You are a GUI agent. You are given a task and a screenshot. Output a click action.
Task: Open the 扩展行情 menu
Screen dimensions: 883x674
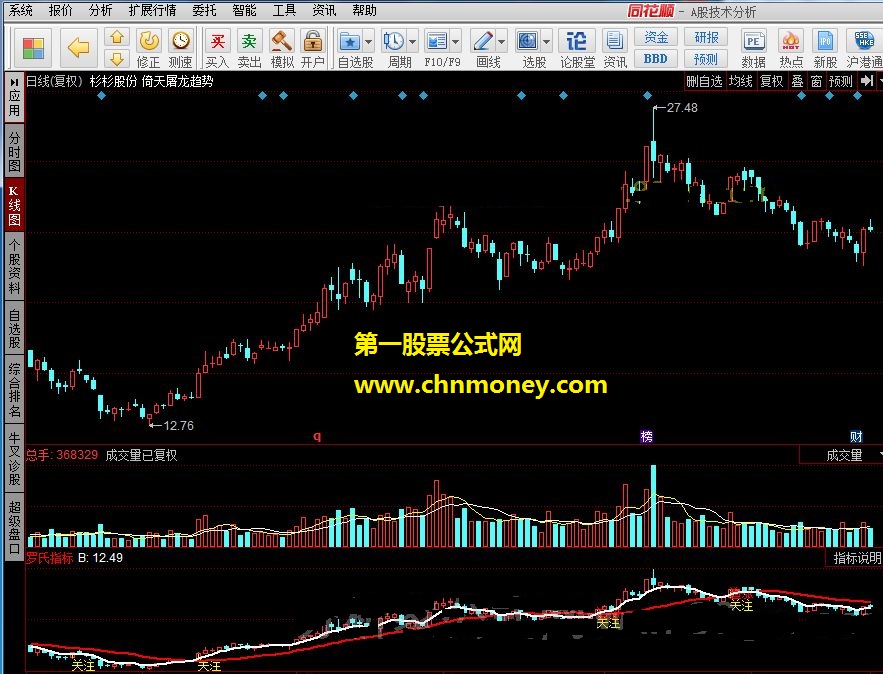click(x=152, y=10)
